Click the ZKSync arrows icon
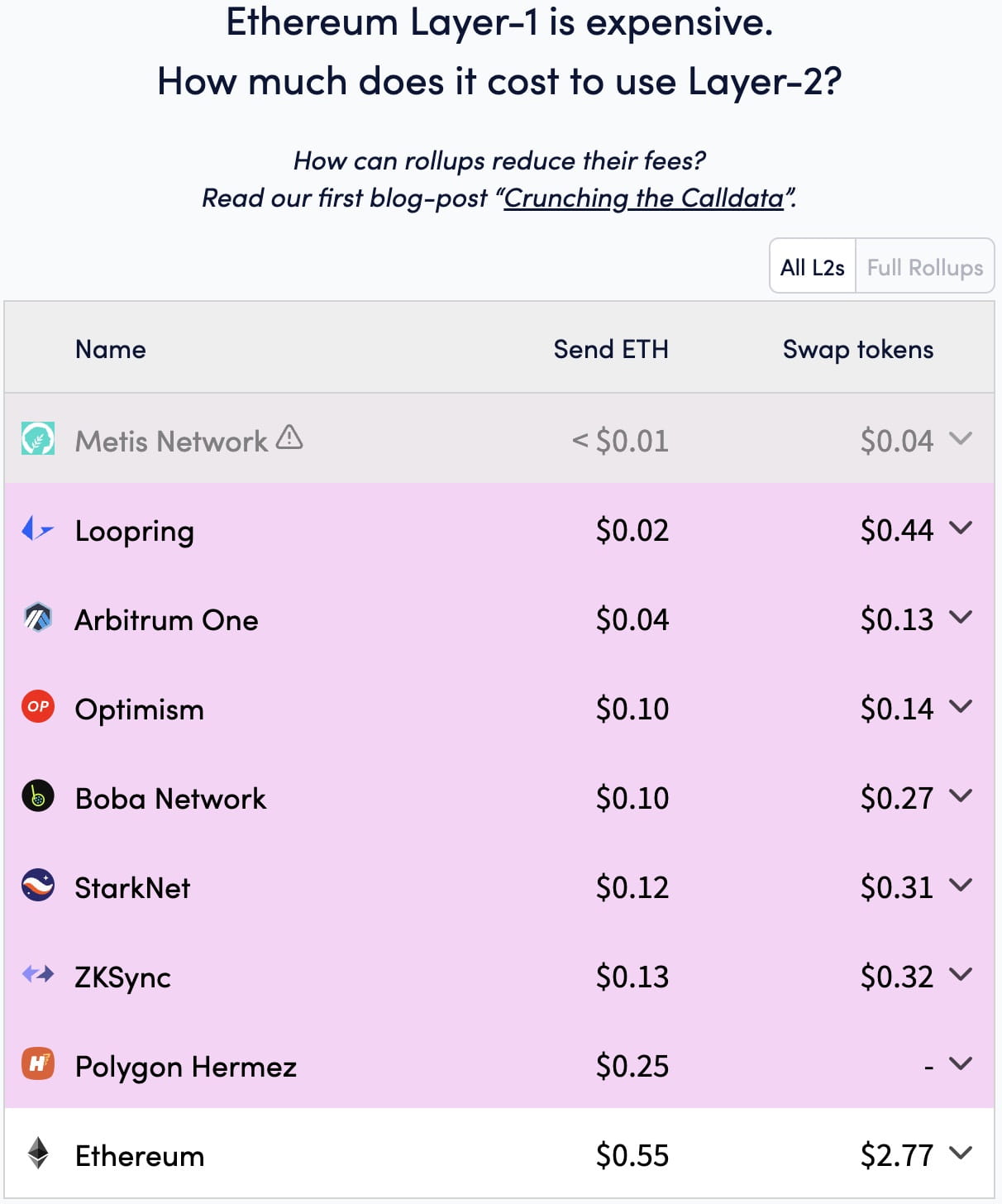The width and height of the screenshot is (1002, 1204). click(x=38, y=974)
